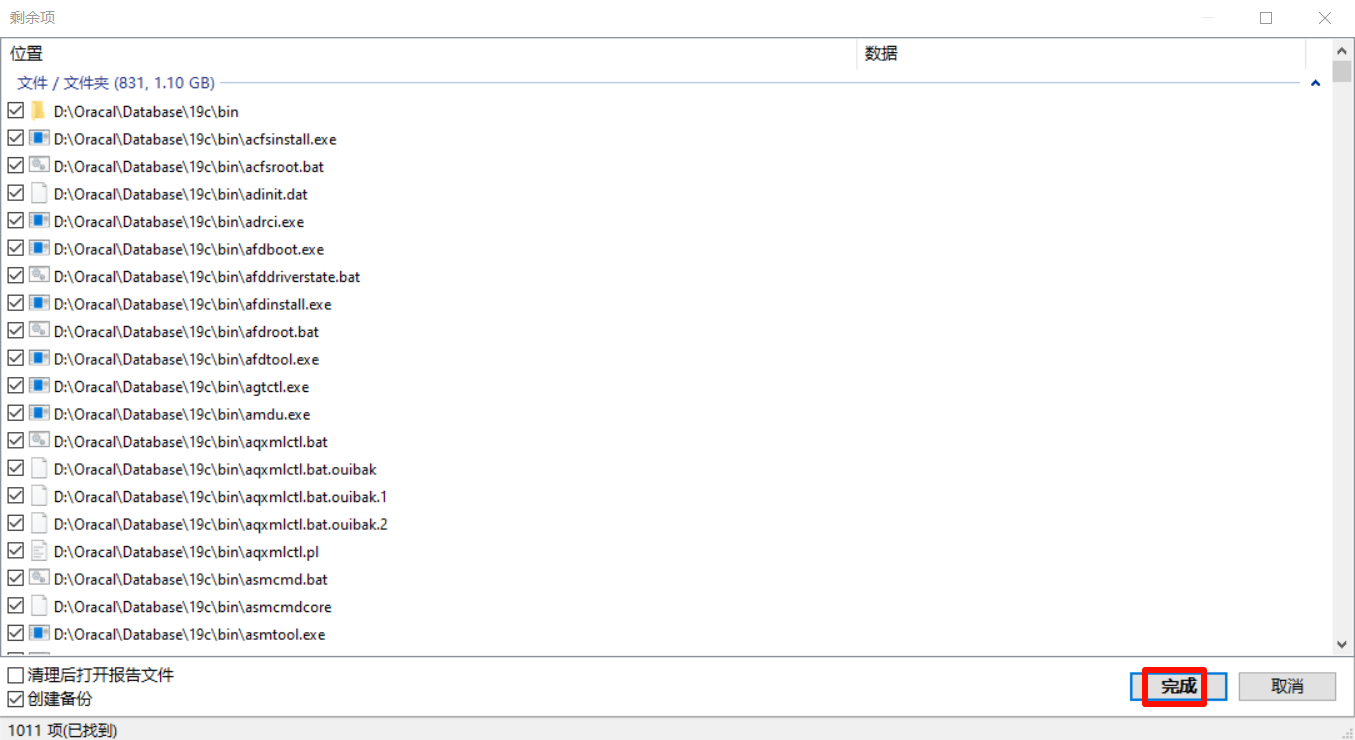Enable 清理后打开报告文件 checkbox
The width and height of the screenshot is (1355, 740).
coord(15,676)
